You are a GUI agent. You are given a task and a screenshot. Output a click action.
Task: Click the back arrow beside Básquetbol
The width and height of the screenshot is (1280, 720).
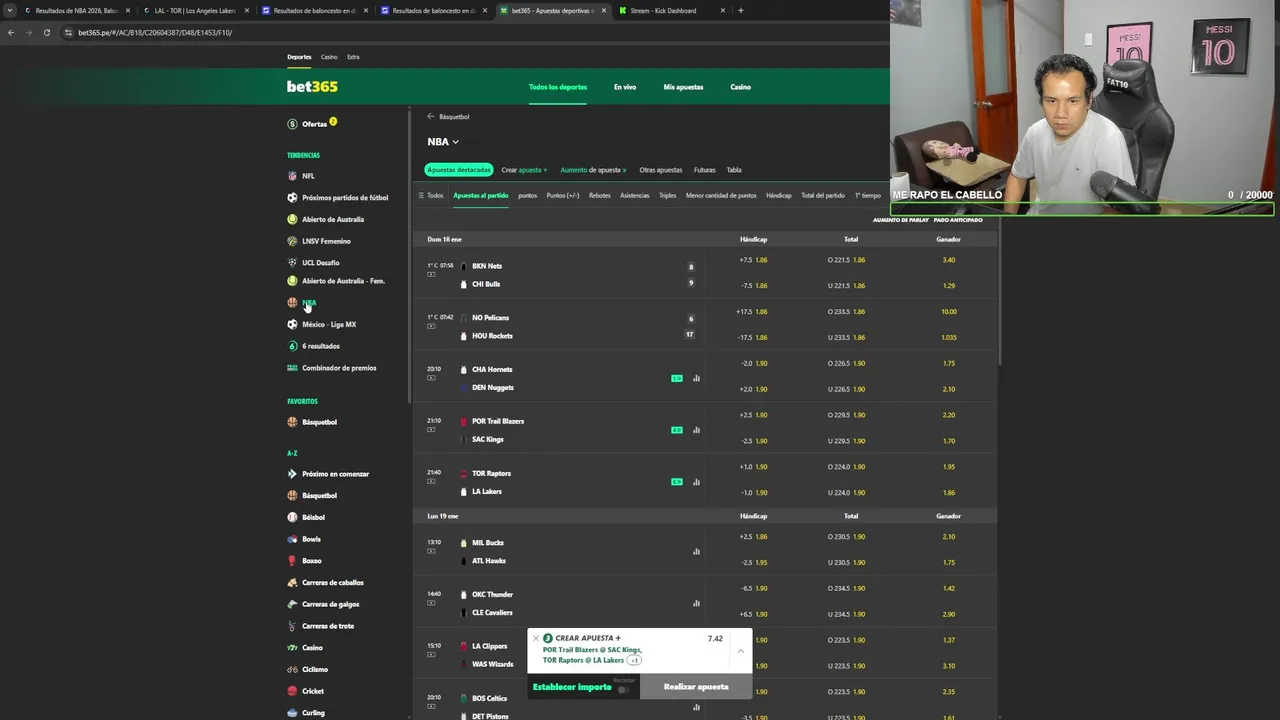[431, 117]
